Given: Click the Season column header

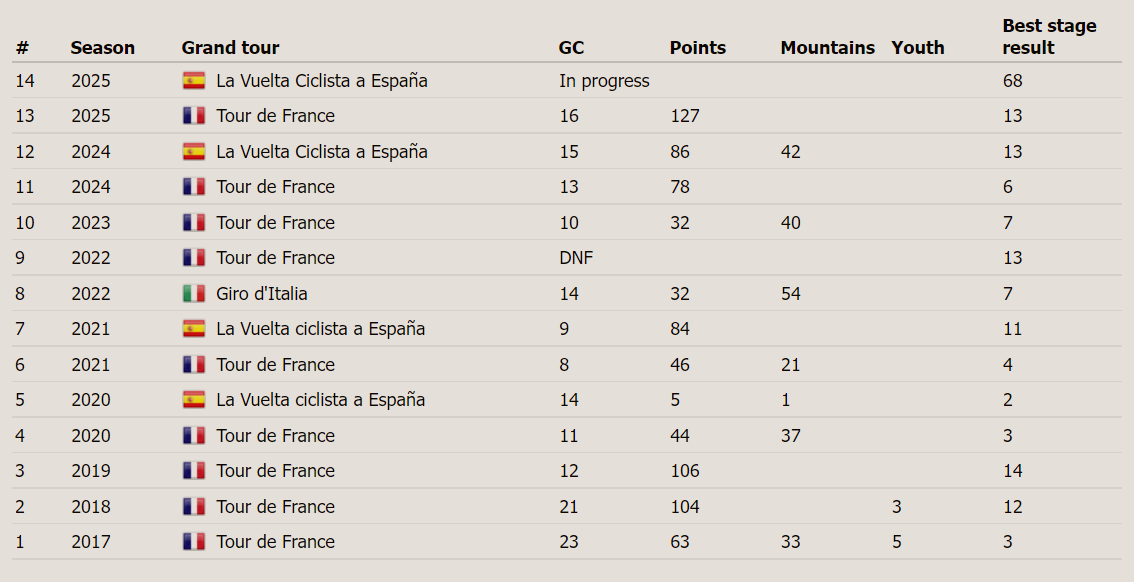Looking at the screenshot, I should coord(102,48).
